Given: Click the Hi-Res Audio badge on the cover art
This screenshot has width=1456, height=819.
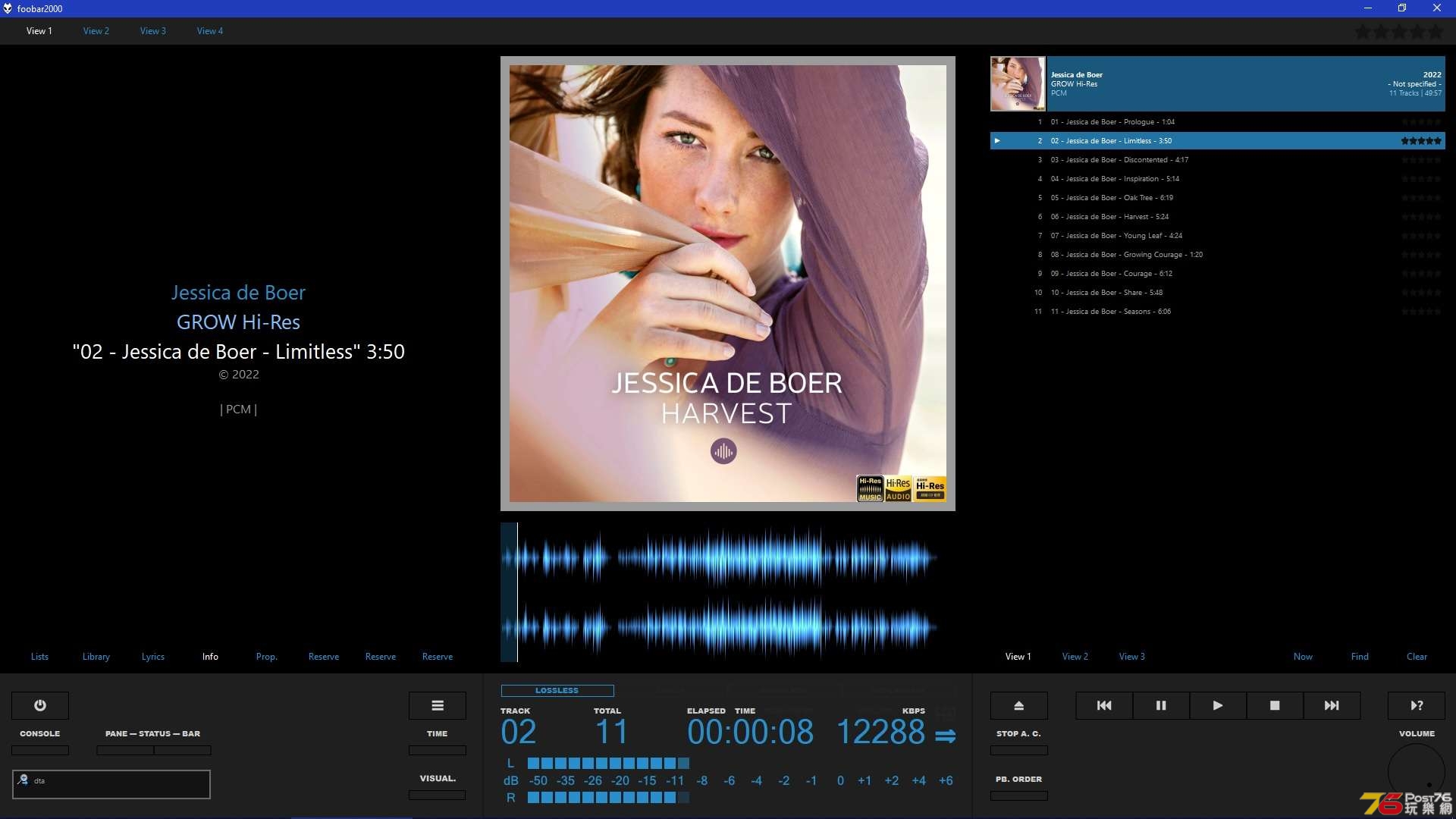Looking at the screenshot, I should 898,489.
